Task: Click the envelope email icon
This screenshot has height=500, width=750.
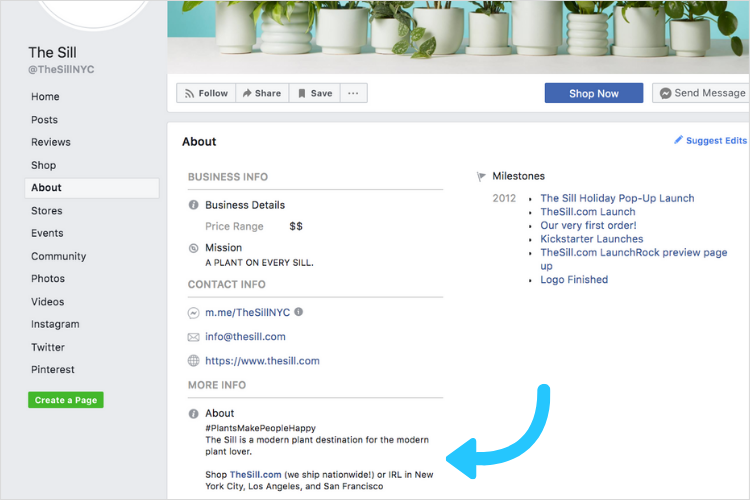Action: tap(193, 337)
